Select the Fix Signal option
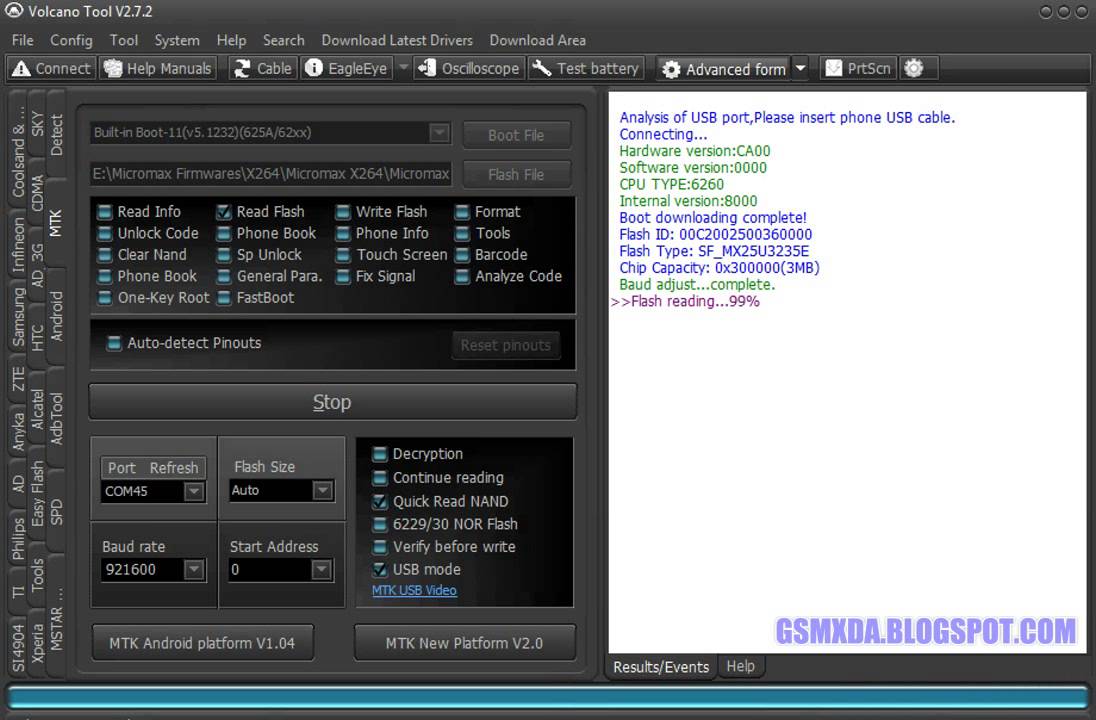The width and height of the screenshot is (1096, 720). pos(375,277)
